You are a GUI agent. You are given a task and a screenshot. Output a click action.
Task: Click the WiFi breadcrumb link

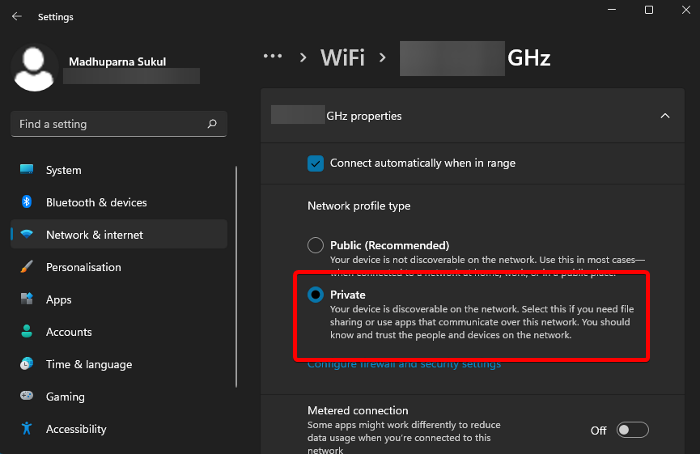(342, 57)
